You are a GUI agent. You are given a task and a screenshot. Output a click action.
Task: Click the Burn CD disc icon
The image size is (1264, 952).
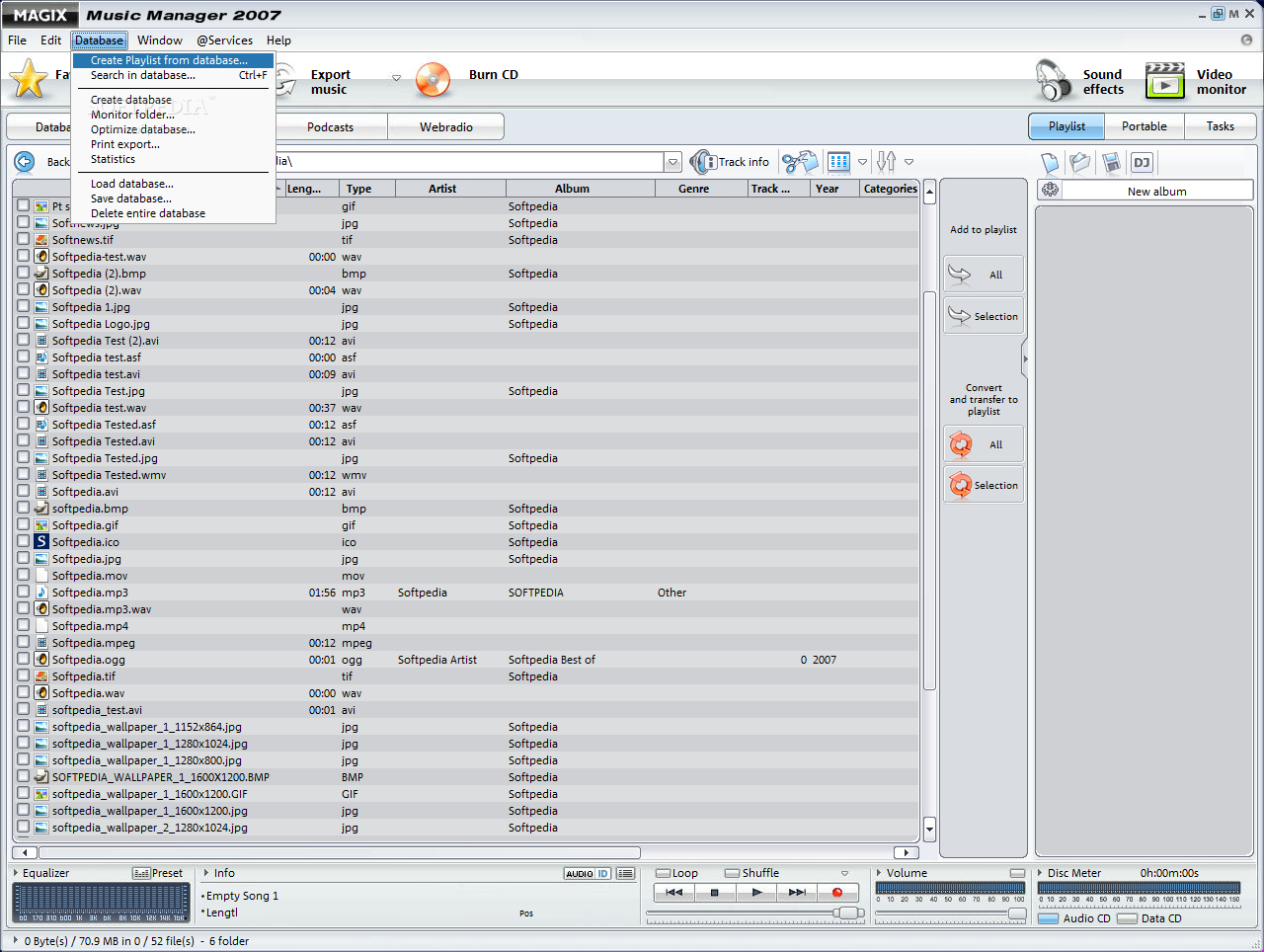[x=434, y=80]
